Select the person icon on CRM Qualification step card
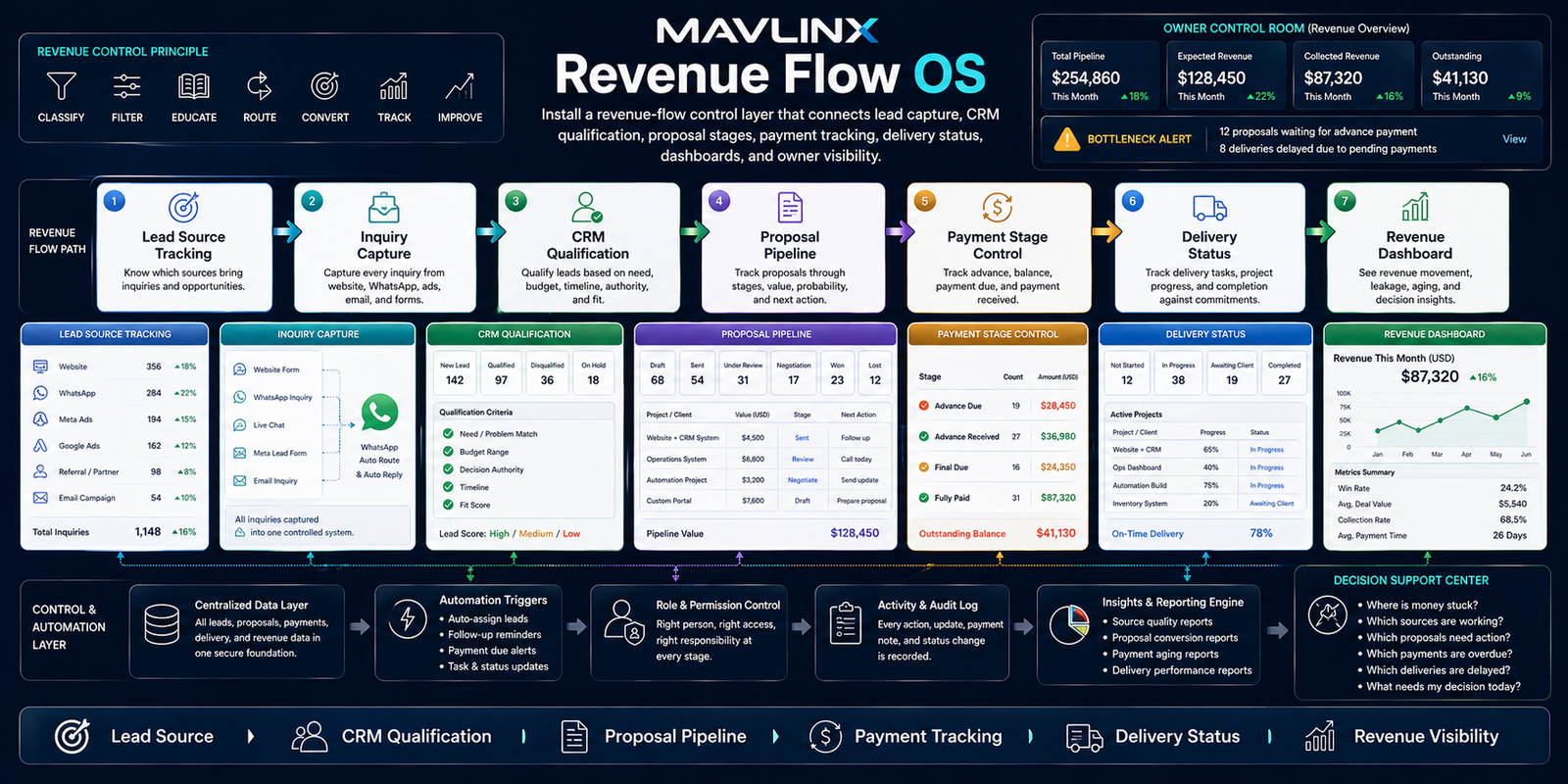 point(587,207)
